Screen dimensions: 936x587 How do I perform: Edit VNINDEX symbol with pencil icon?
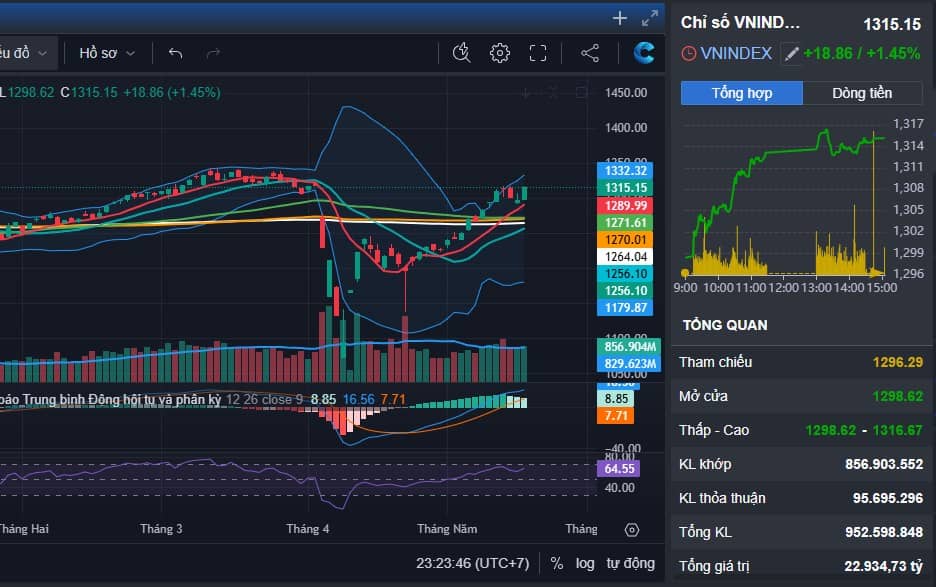[x=791, y=54]
